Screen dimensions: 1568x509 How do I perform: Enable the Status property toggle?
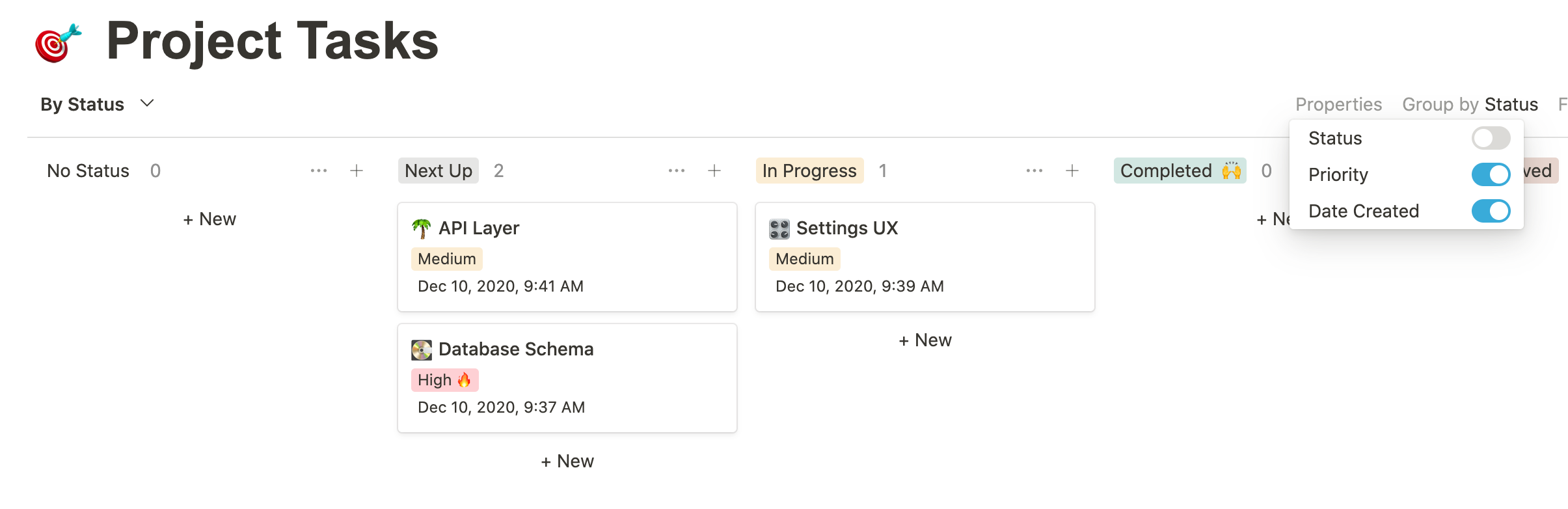[1491, 138]
